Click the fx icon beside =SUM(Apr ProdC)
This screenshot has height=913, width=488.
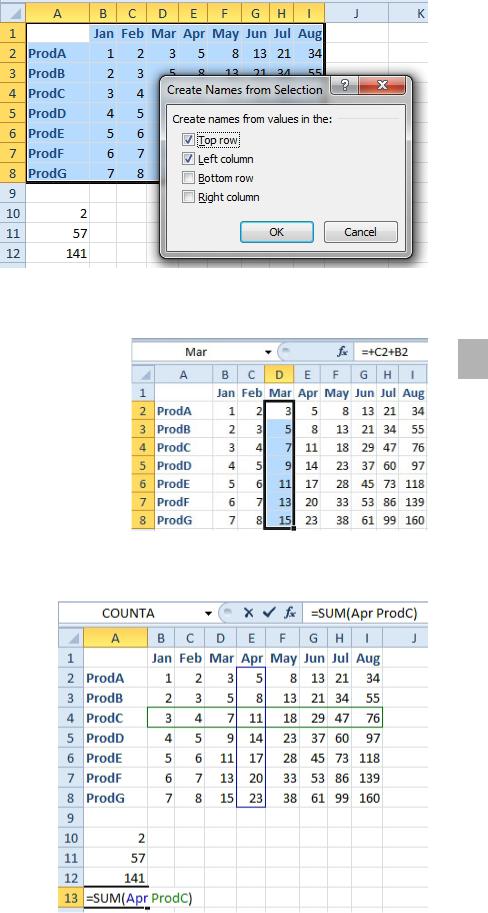click(289, 613)
